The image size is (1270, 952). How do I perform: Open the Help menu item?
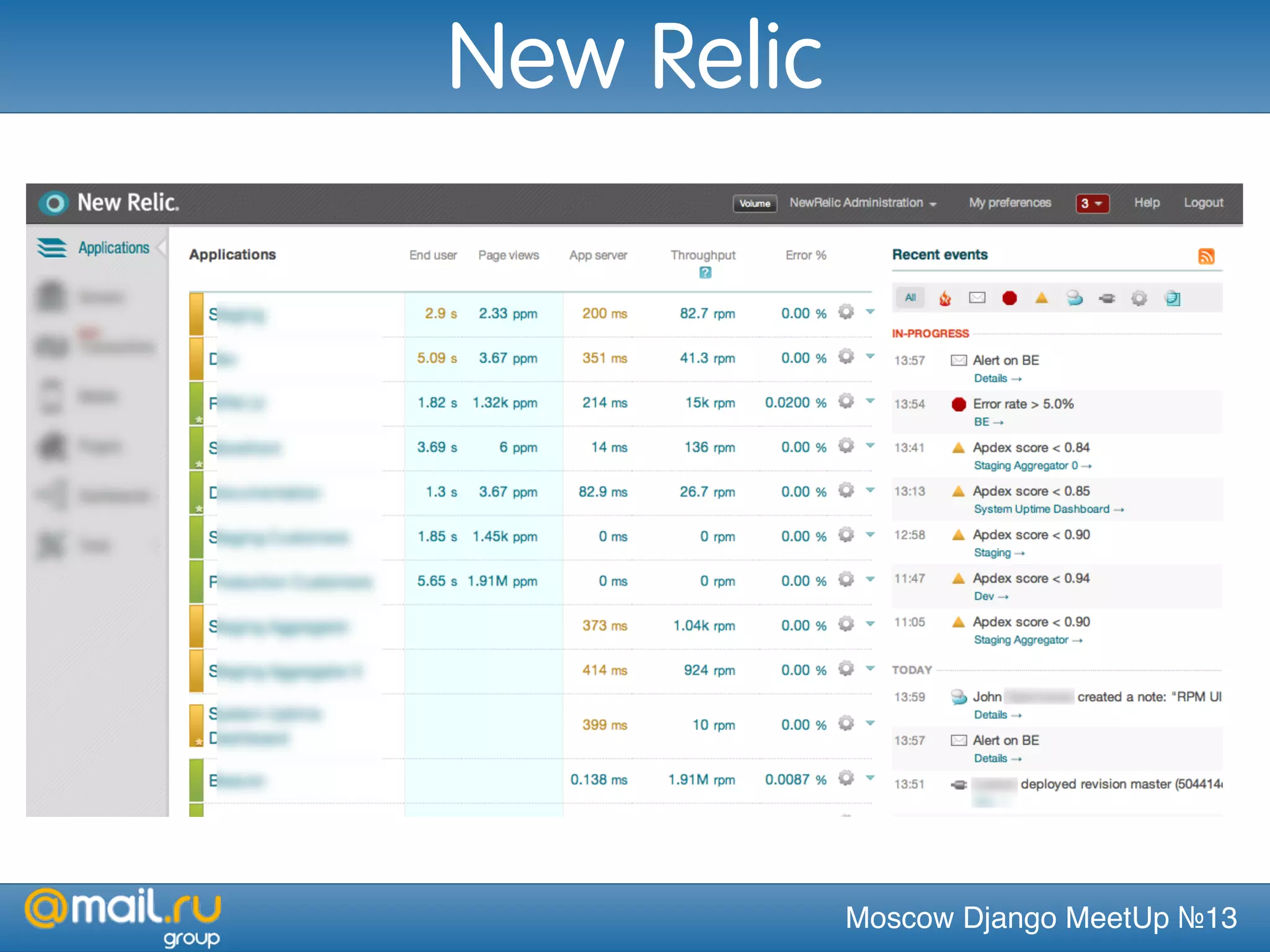pyautogui.click(x=1147, y=203)
